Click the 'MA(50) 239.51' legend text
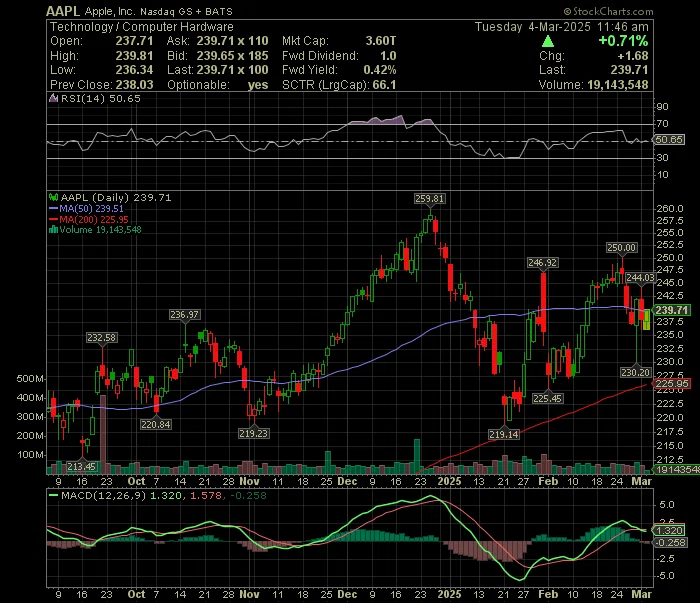The height and width of the screenshot is (603, 700). click(92, 209)
